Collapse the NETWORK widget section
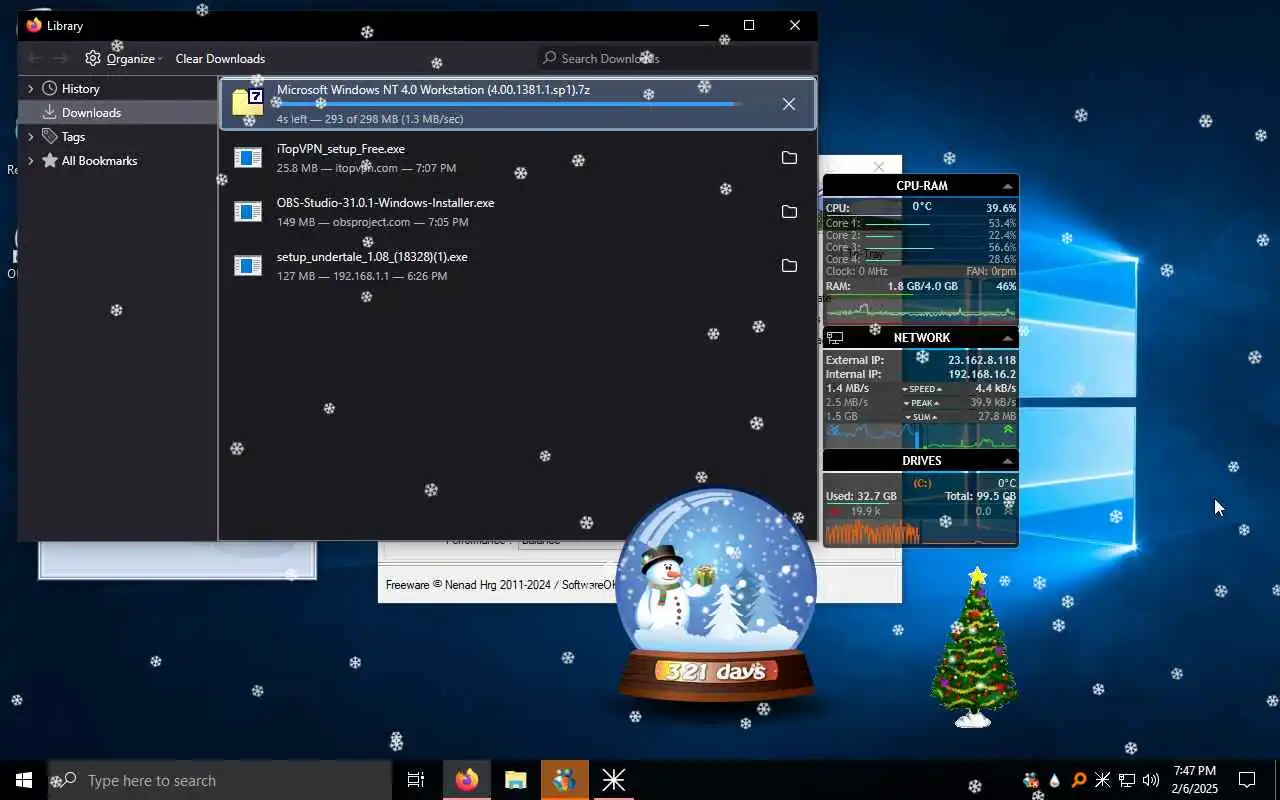This screenshot has width=1280, height=800. pos(1007,338)
